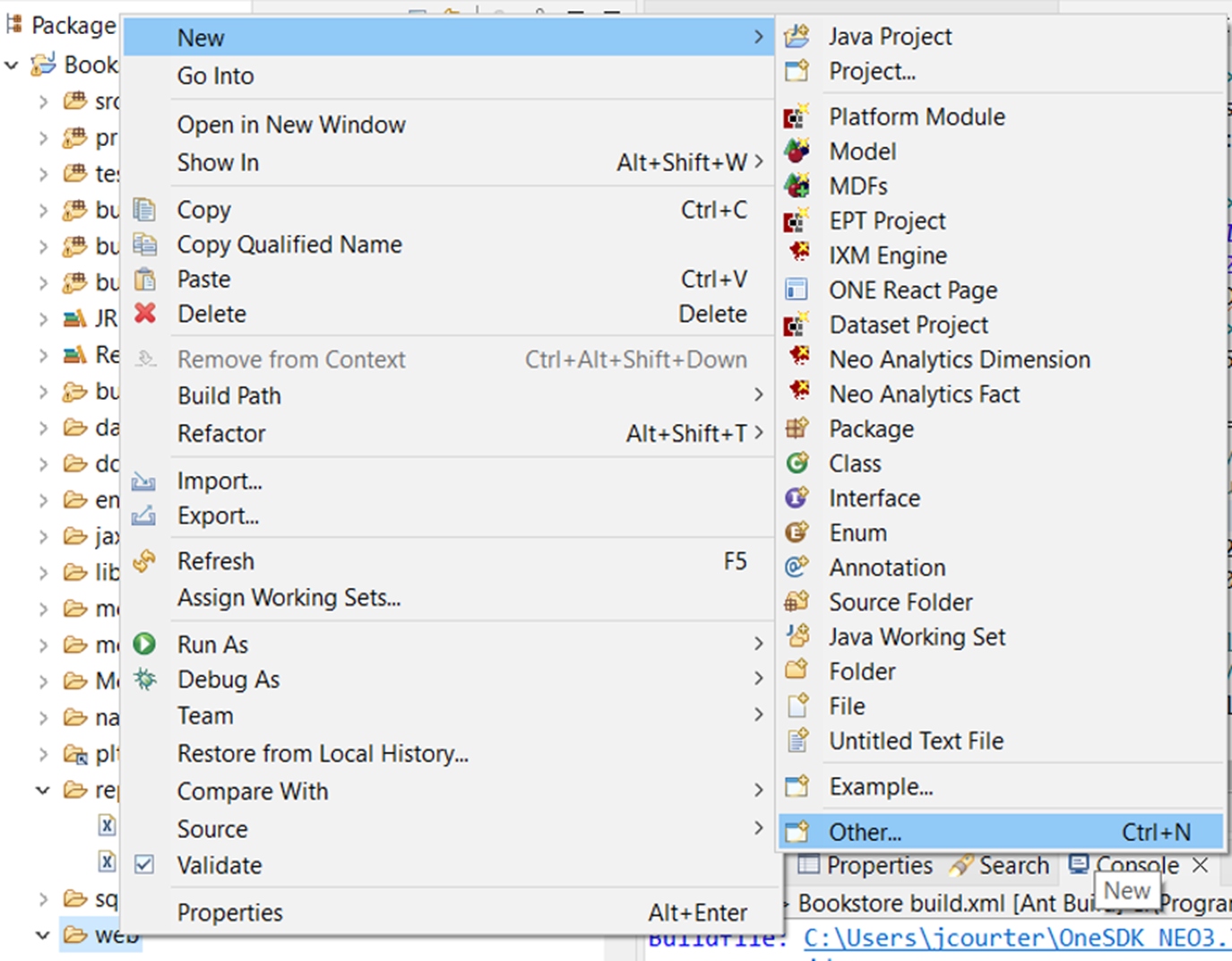The image size is (1232, 961).
Task: Click the Untitled Text File icon
Action: pos(797,740)
